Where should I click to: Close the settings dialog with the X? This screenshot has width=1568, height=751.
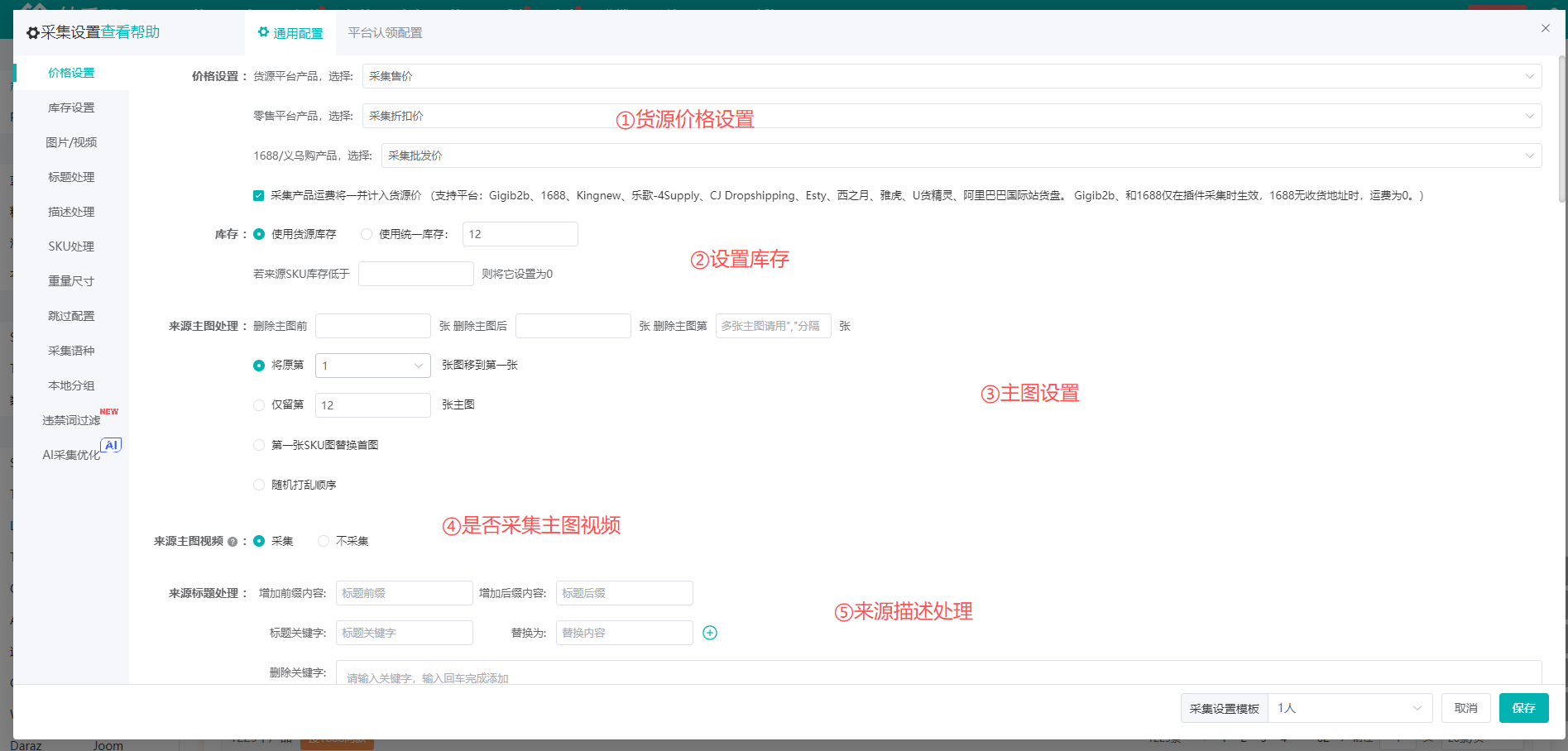[1545, 28]
